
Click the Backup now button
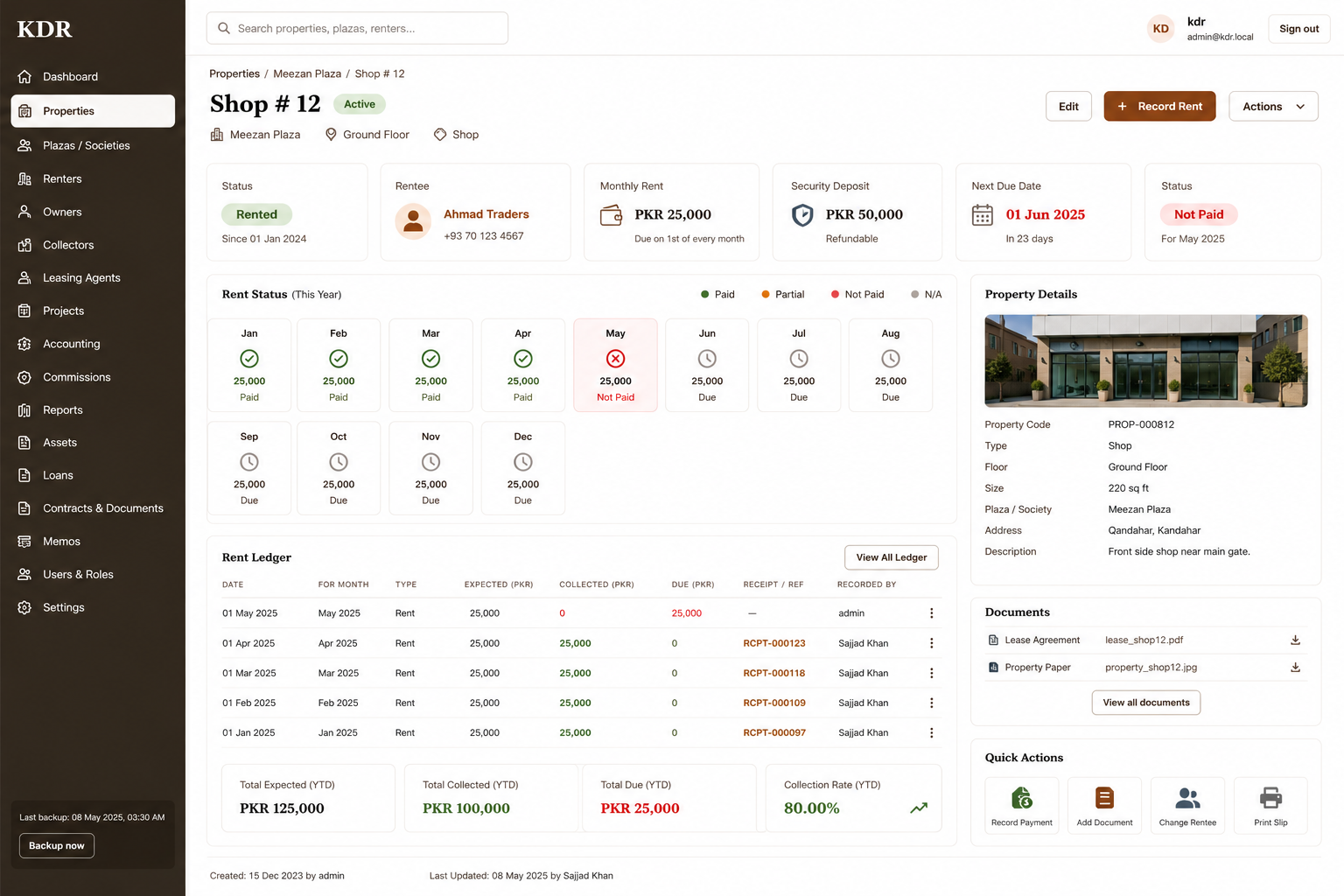coord(57,845)
